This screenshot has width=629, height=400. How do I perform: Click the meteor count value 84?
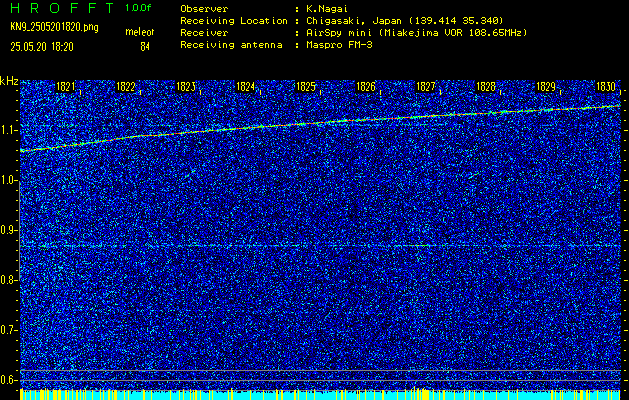145,47
